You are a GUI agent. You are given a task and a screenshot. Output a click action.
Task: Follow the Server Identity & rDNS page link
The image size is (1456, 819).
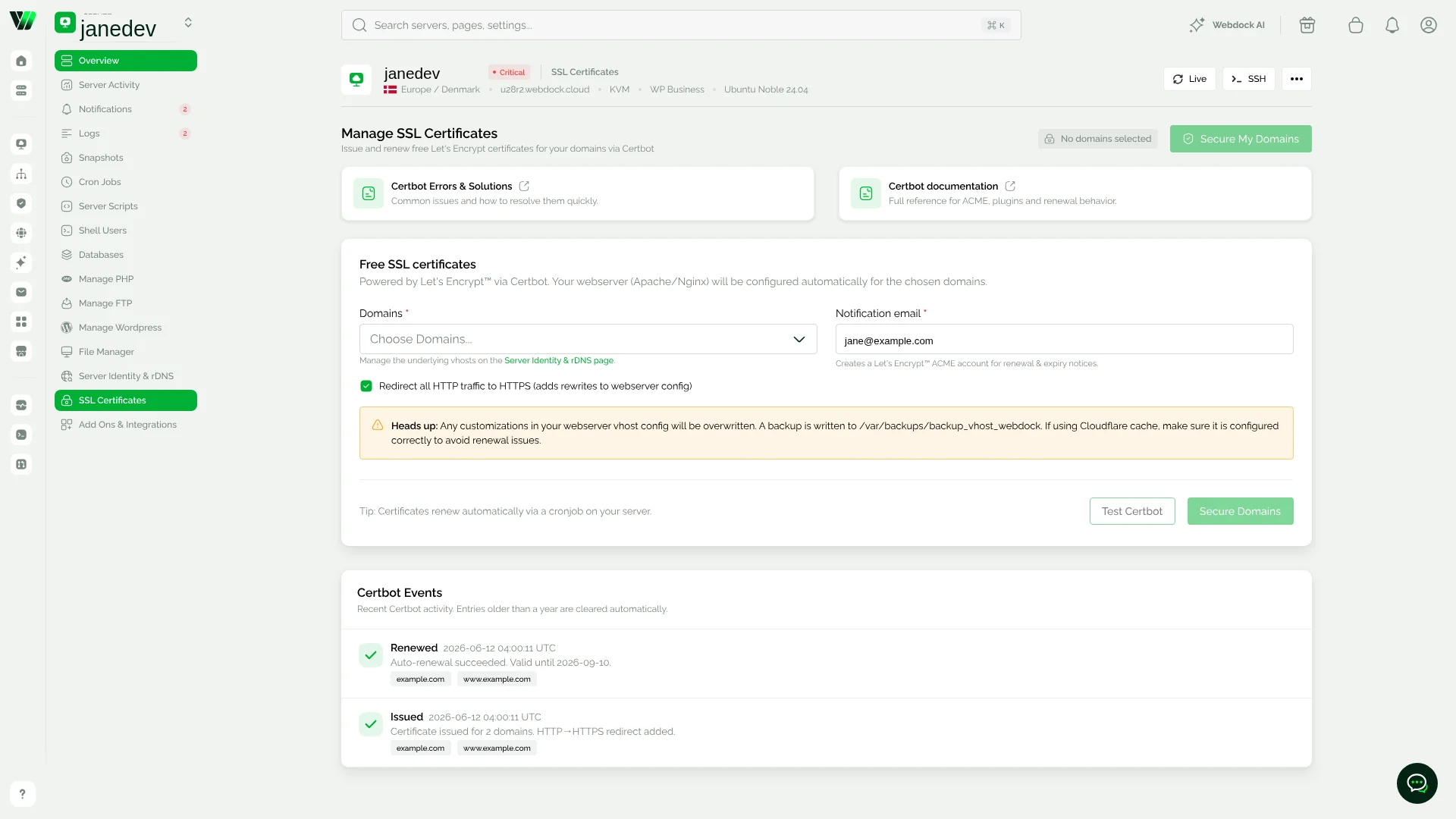point(559,361)
